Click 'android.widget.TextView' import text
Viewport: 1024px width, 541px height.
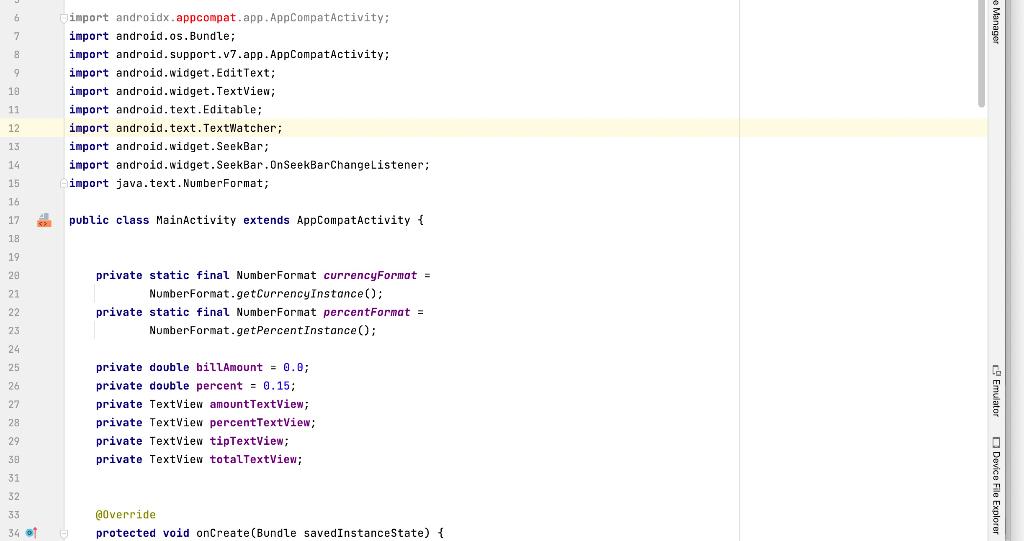(193, 91)
